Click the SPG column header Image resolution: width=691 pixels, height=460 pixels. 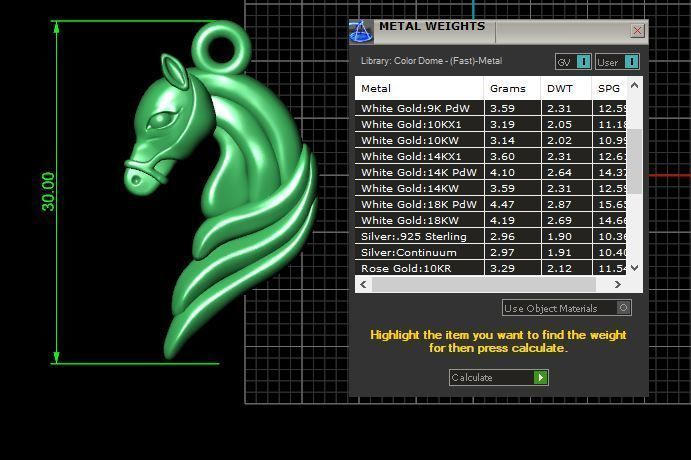pos(609,89)
